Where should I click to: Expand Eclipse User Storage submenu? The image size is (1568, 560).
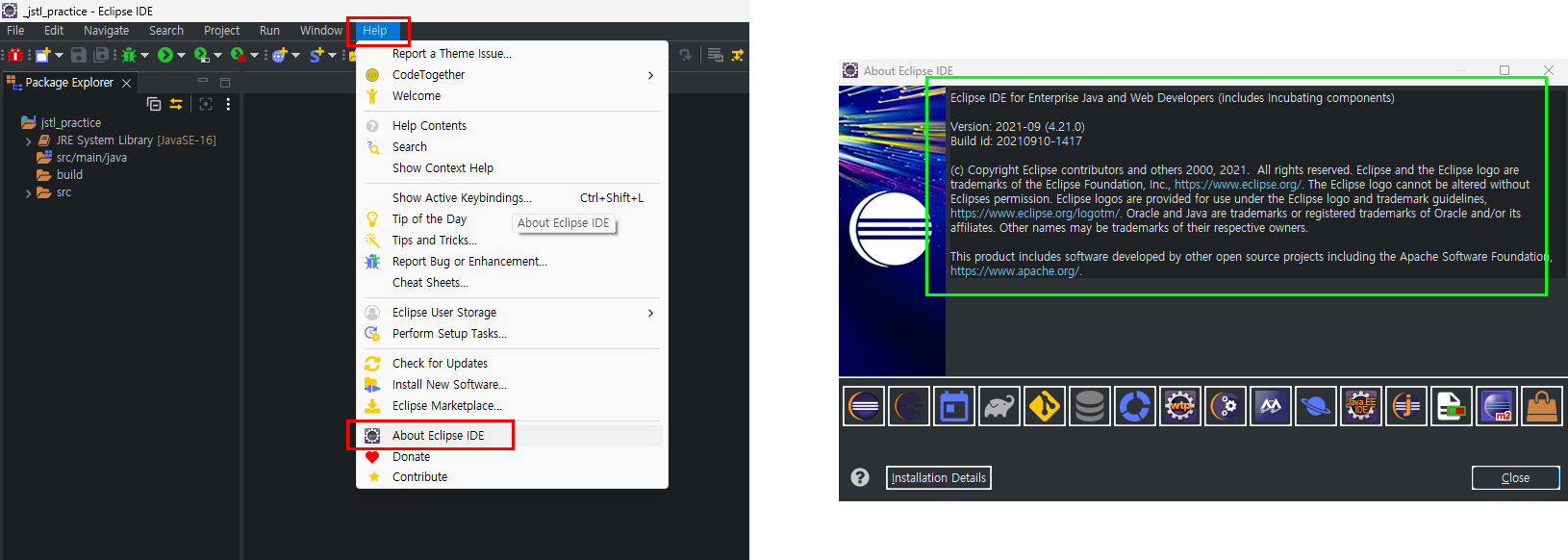pyautogui.click(x=650, y=313)
